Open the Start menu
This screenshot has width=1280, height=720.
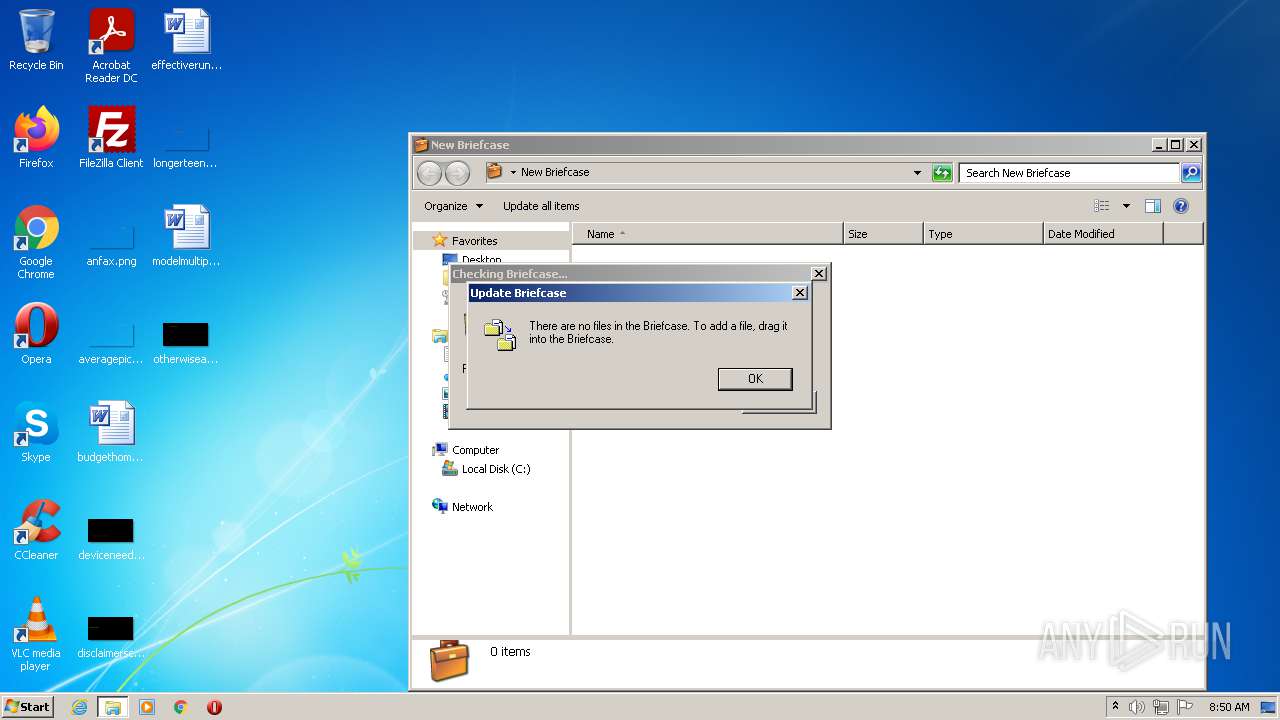point(28,707)
